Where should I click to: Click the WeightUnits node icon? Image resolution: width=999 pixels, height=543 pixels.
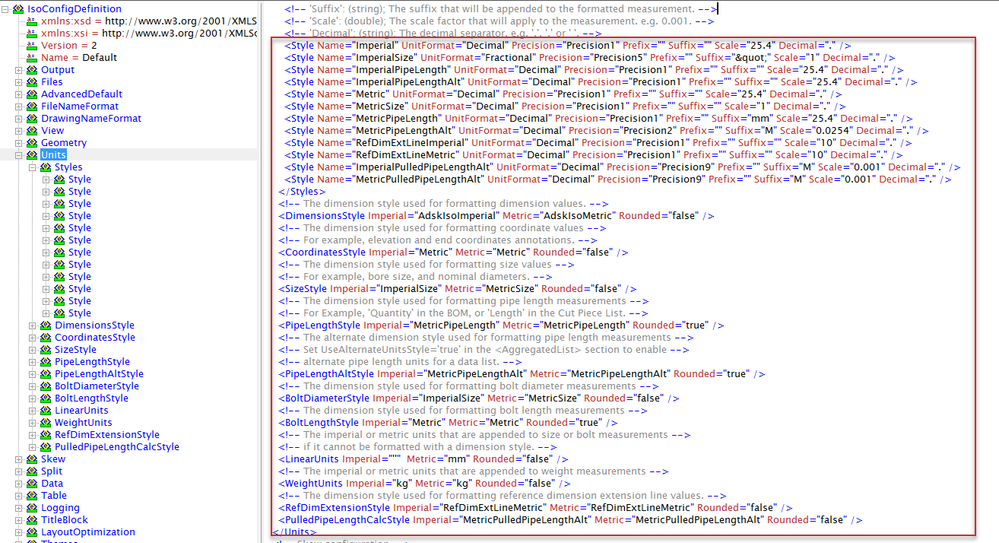[45, 423]
